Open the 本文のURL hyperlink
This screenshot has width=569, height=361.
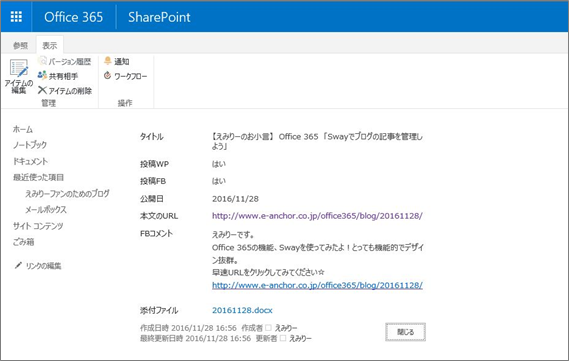point(317,216)
